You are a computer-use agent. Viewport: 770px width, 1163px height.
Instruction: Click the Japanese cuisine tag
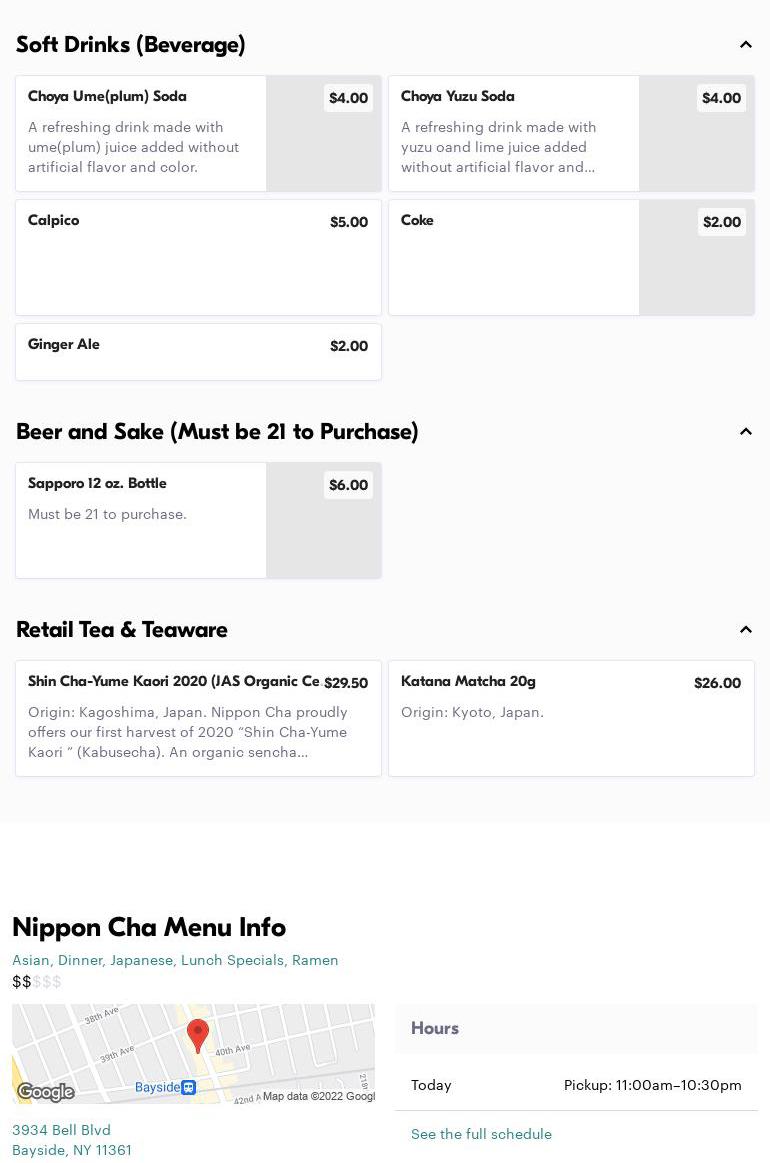click(x=141, y=960)
